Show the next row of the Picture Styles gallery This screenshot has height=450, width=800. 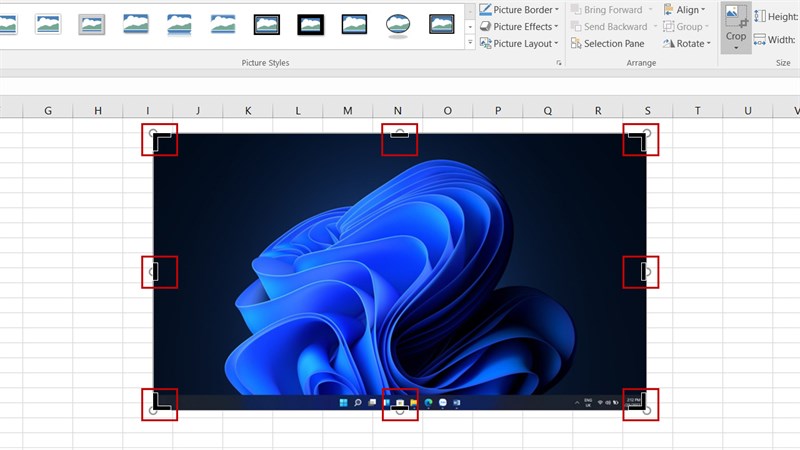tap(470, 27)
